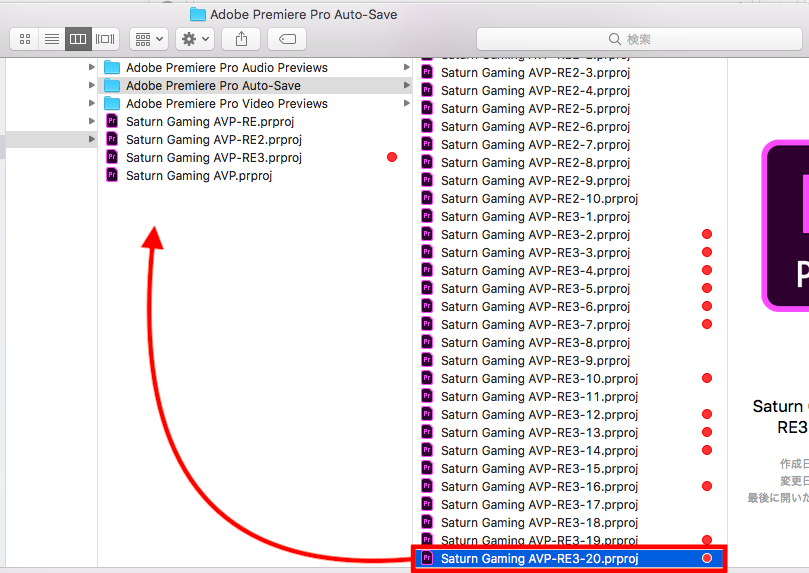The image size is (809, 573).
Task: Click Premiere icon of AVP-RE.prproj
Action: [112, 121]
